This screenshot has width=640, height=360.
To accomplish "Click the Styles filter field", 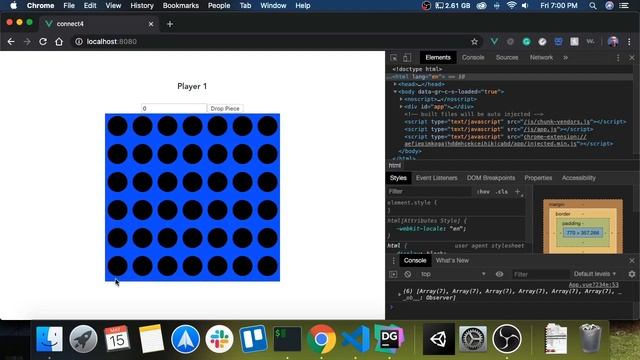I will tap(429, 191).
